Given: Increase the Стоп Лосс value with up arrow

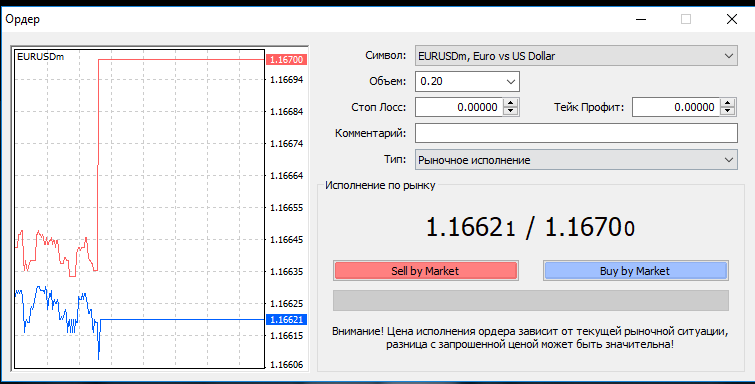Looking at the screenshot, I should coord(510,103).
